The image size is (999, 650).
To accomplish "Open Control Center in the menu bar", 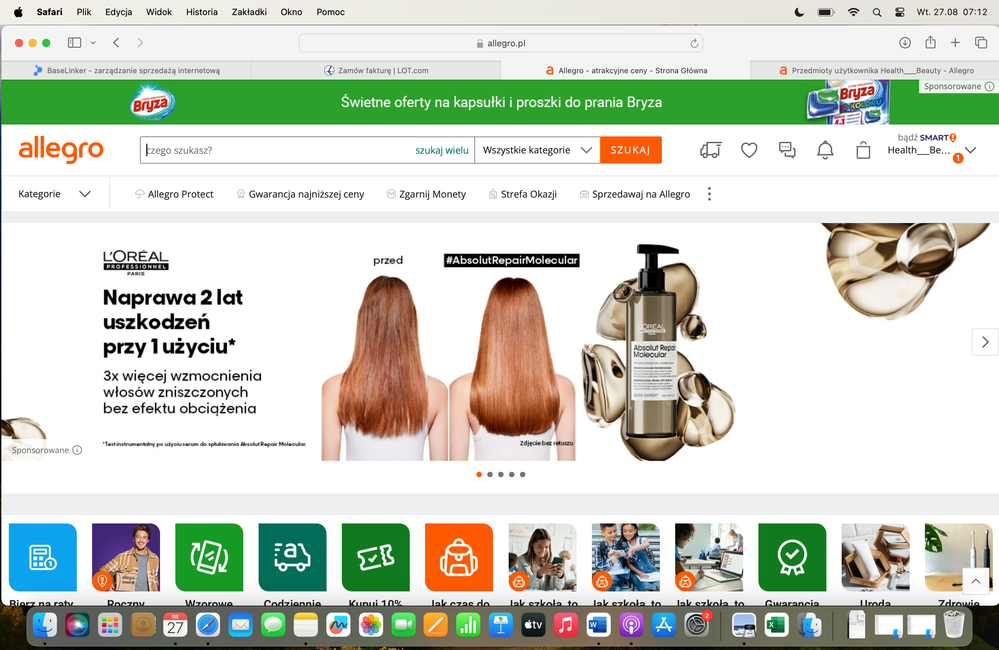I will pos(900,12).
